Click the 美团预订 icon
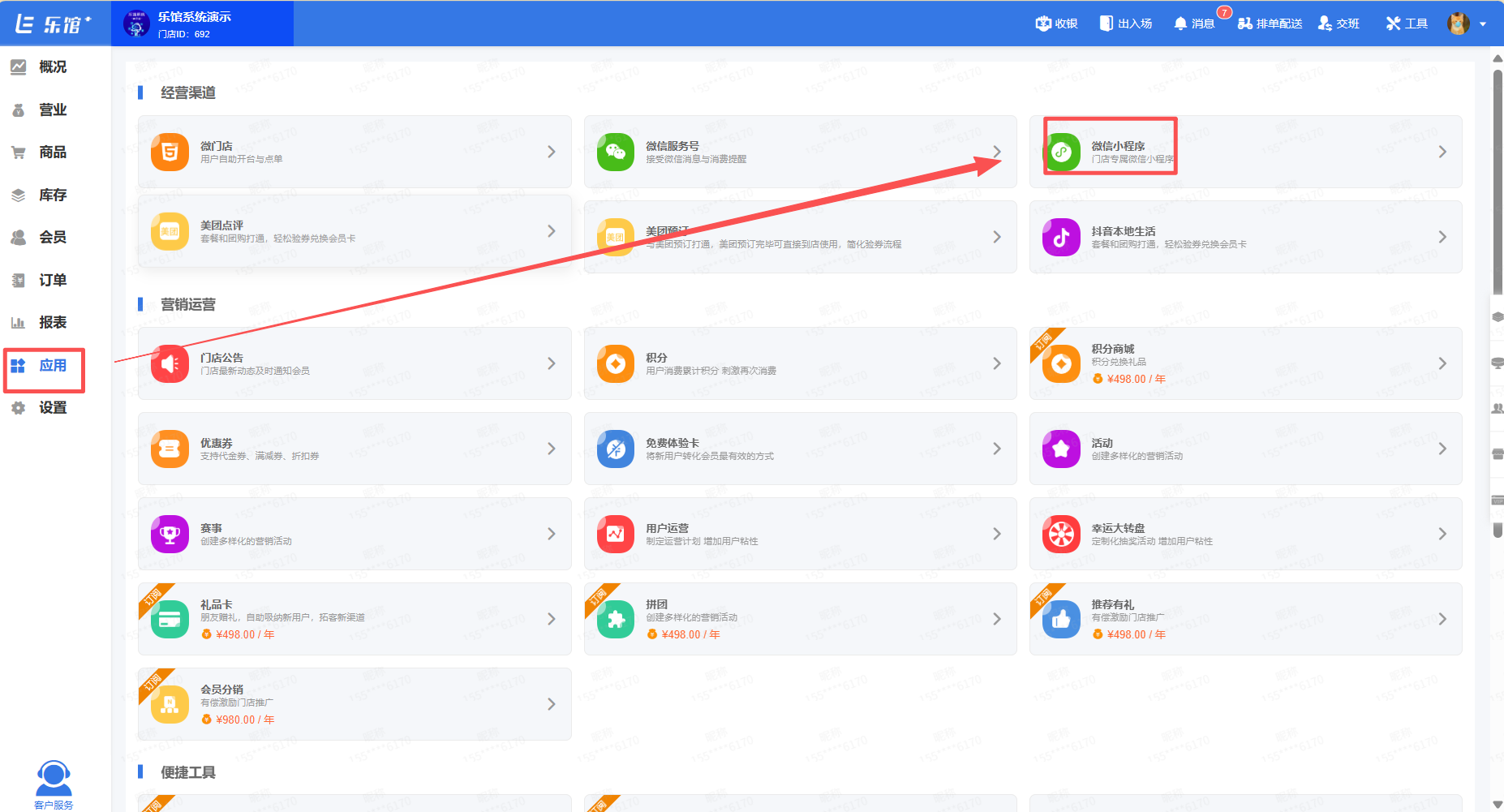The height and width of the screenshot is (812, 1504). [x=616, y=237]
